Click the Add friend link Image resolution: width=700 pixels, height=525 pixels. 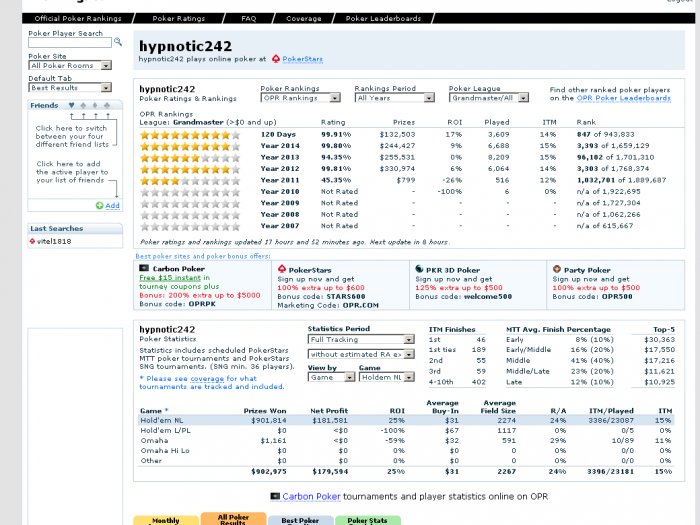pos(112,205)
